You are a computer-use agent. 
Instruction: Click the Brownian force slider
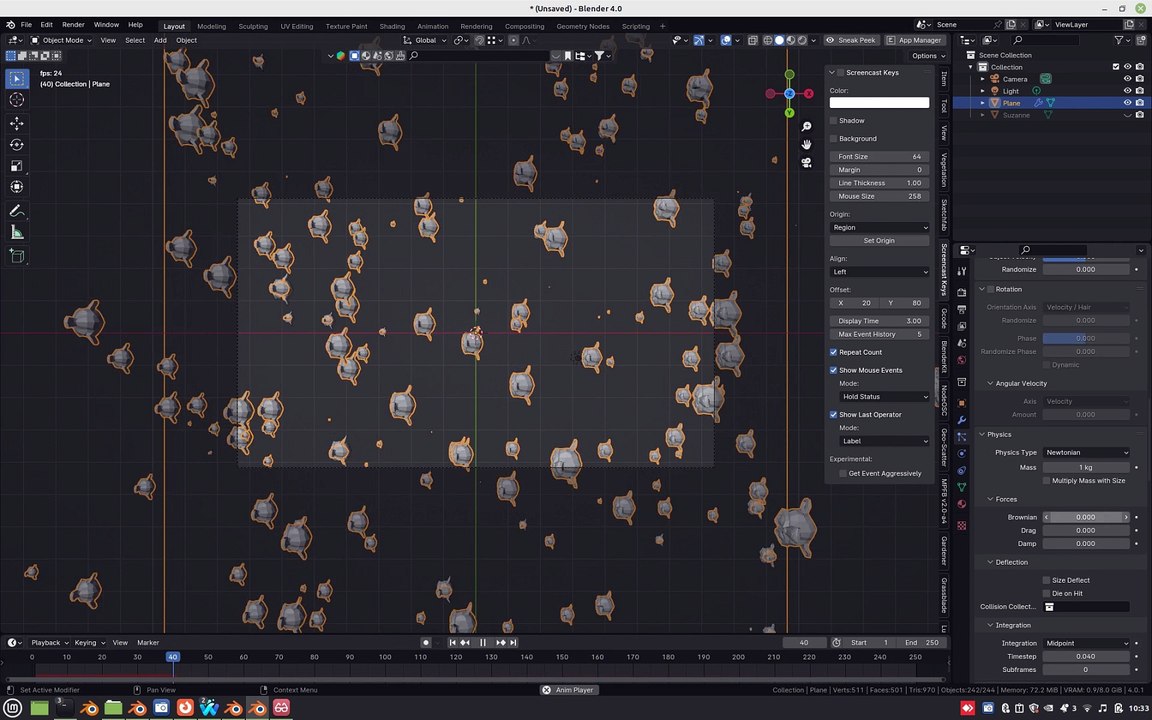pyautogui.click(x=1086, y=517)
